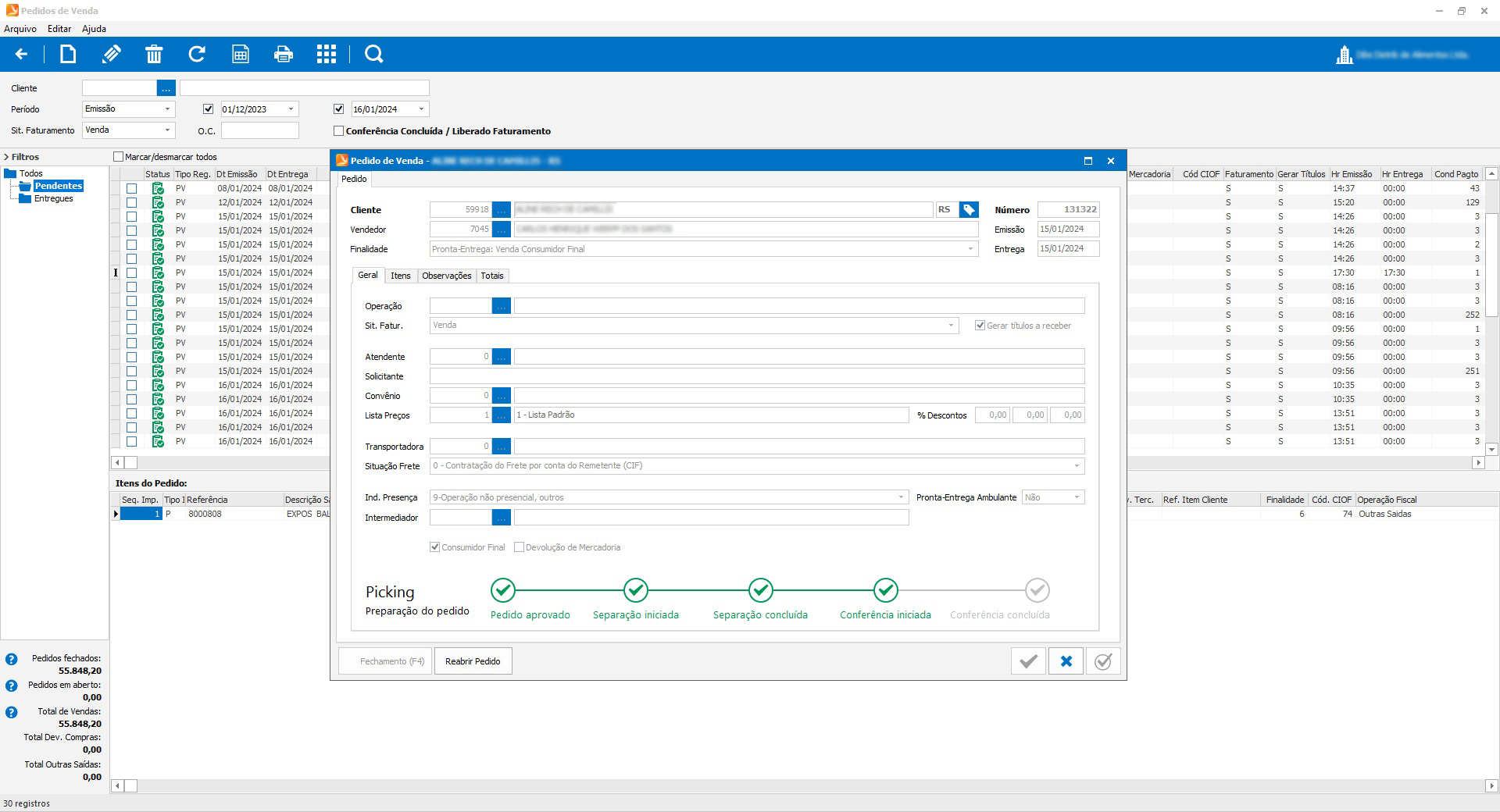Click the printer toolbar icon

(284, 54)
